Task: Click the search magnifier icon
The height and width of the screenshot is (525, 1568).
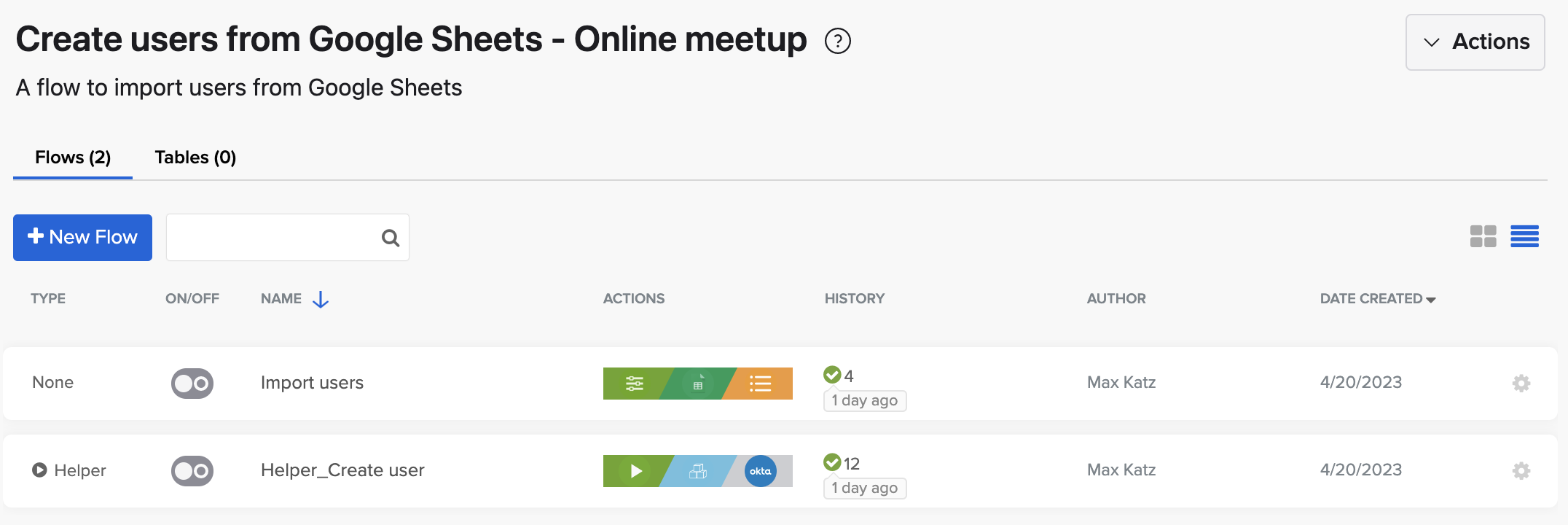Action: [391, 238]
